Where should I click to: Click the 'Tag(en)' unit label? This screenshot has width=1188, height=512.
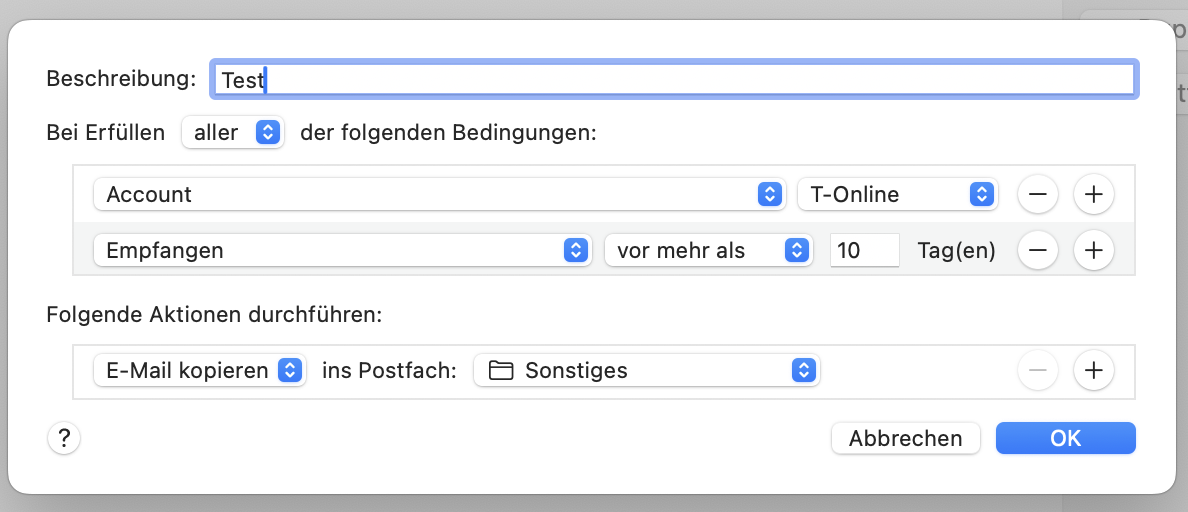click(x=956, y=251)
